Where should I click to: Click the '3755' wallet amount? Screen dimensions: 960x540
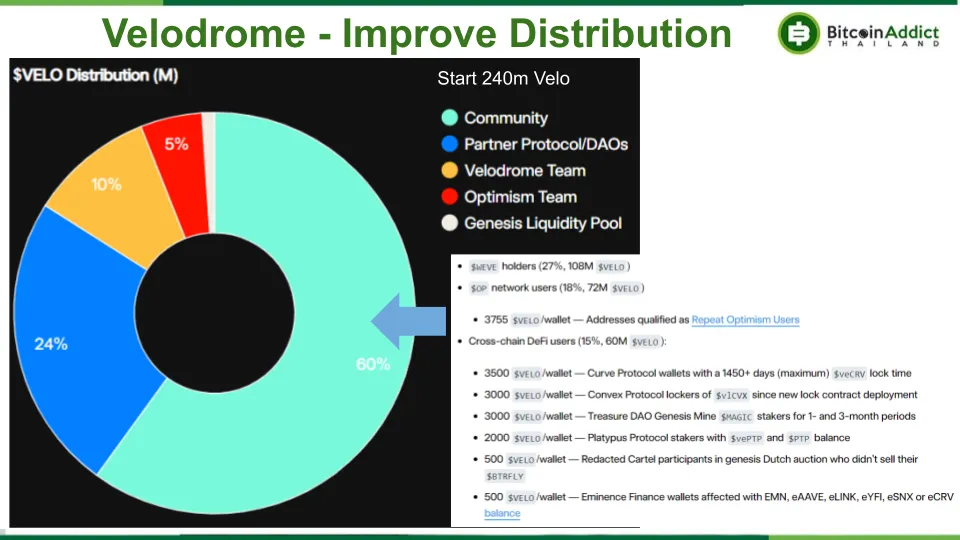[496, 320]
